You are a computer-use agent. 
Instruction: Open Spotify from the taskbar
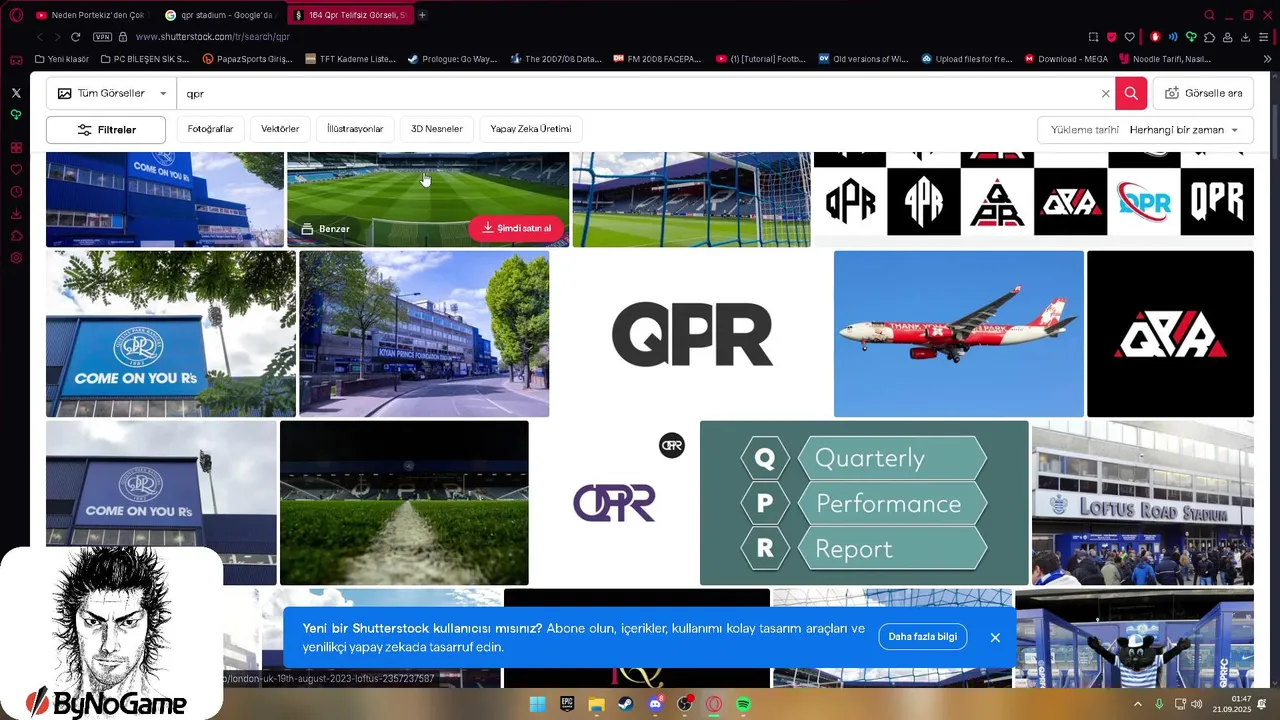744,704
